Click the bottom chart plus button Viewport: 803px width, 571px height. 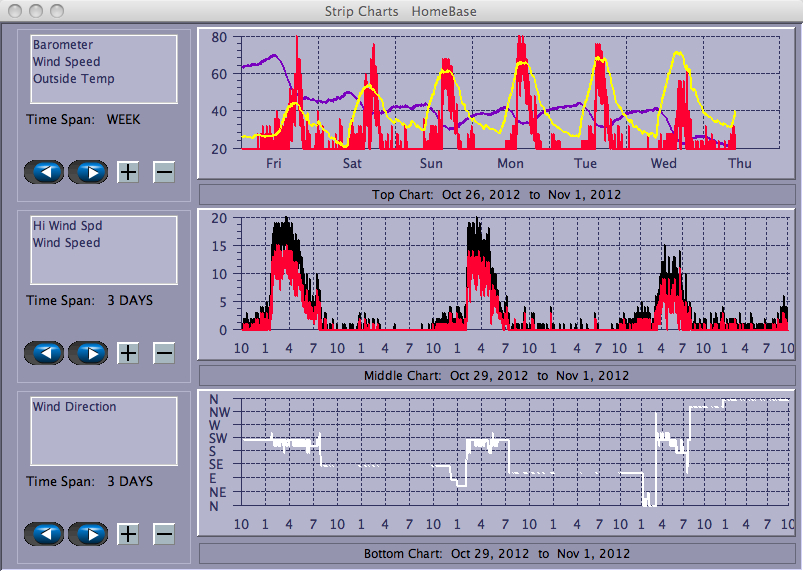[128, 534]
